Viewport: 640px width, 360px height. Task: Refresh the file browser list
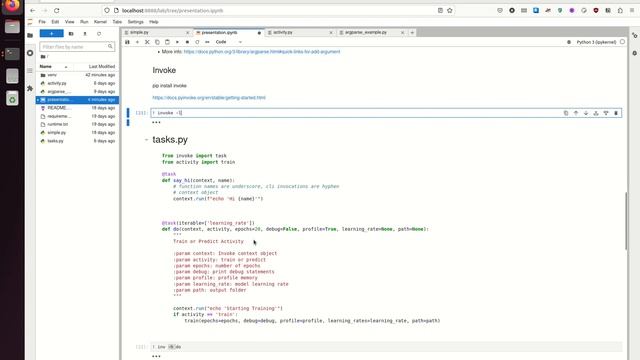coord(99,33)
